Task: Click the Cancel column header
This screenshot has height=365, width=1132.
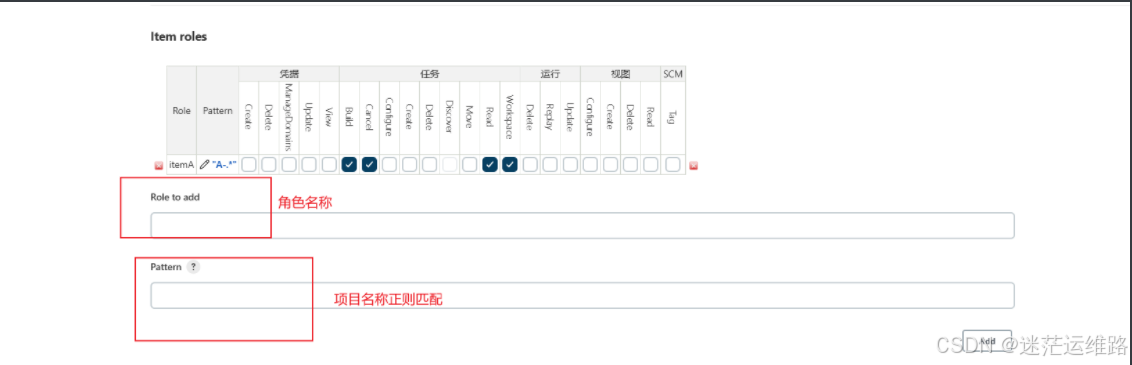Action: (370, 118)
